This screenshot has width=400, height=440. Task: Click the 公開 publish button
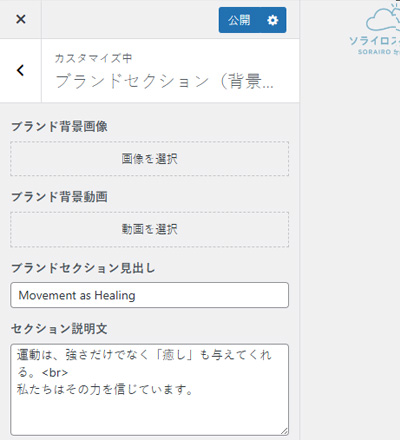[x=239, y=20]
